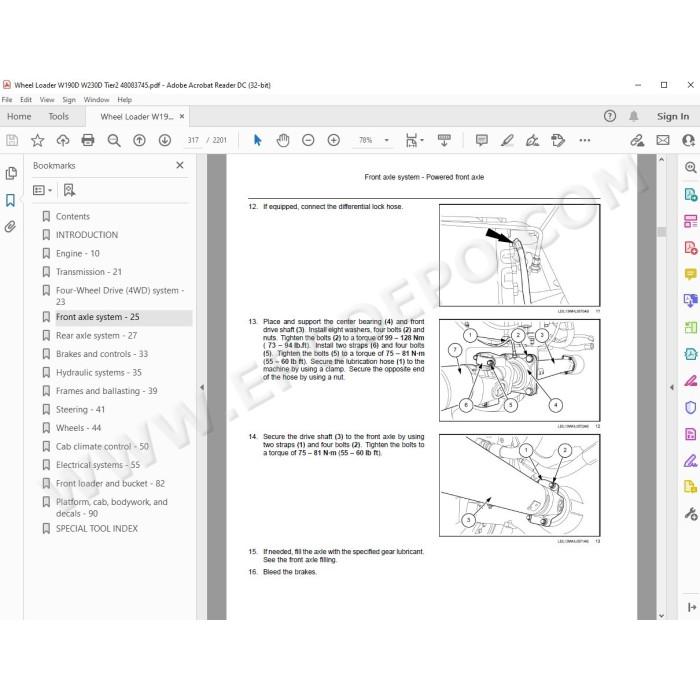Expand the bookmarks options menu dropdown
The height and width of the screenshot is (700, 700).
click(x=43, y=190)
